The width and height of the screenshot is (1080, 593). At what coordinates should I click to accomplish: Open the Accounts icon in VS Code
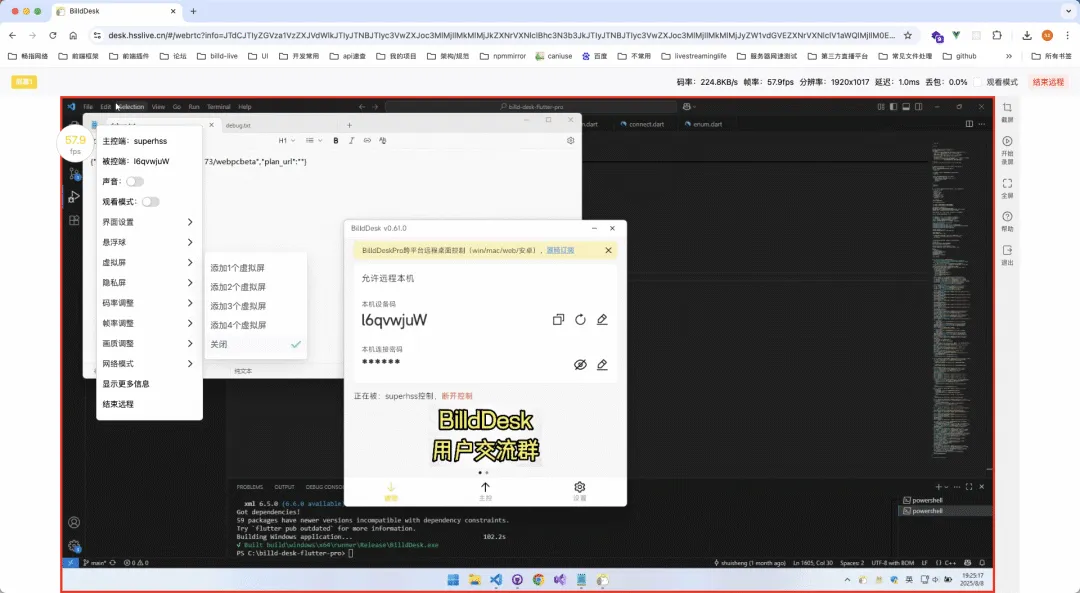[x=74, y=523]
